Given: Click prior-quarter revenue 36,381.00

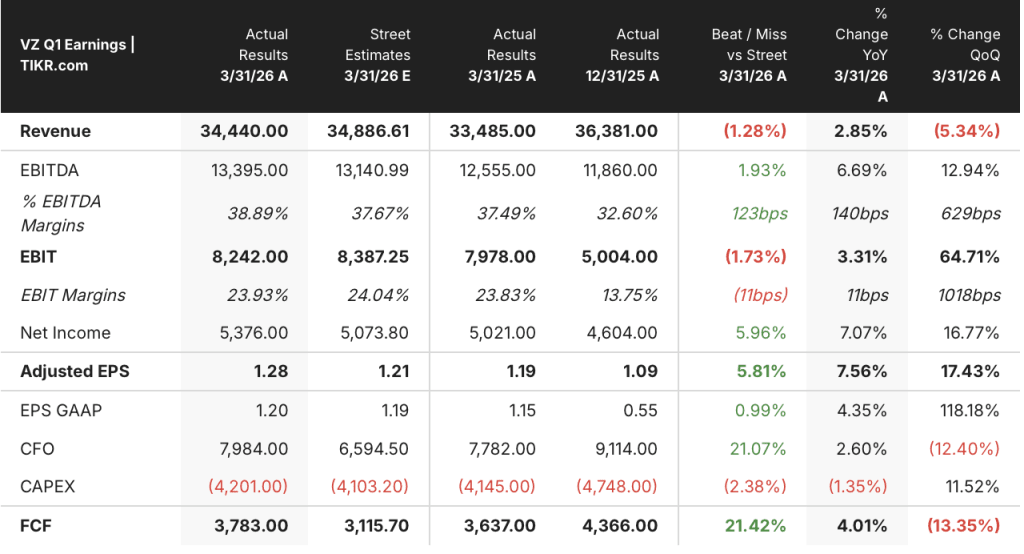Looking at the screenshot, I should point(616,131).
